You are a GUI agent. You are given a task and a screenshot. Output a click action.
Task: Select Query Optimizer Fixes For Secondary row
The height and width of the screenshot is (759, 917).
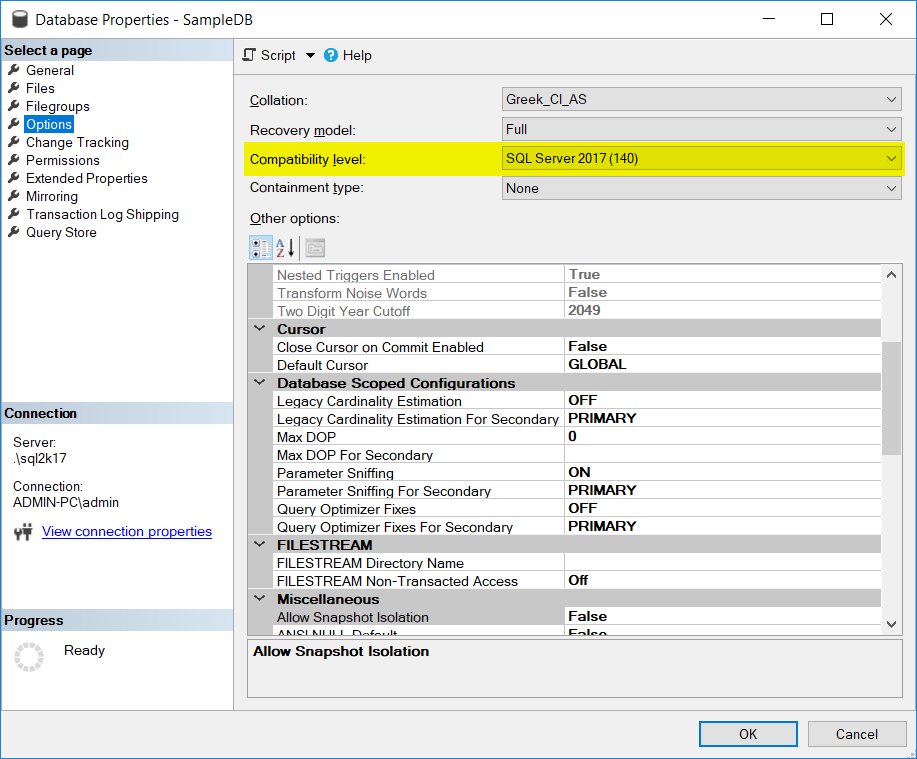click(x=577, y=527)
